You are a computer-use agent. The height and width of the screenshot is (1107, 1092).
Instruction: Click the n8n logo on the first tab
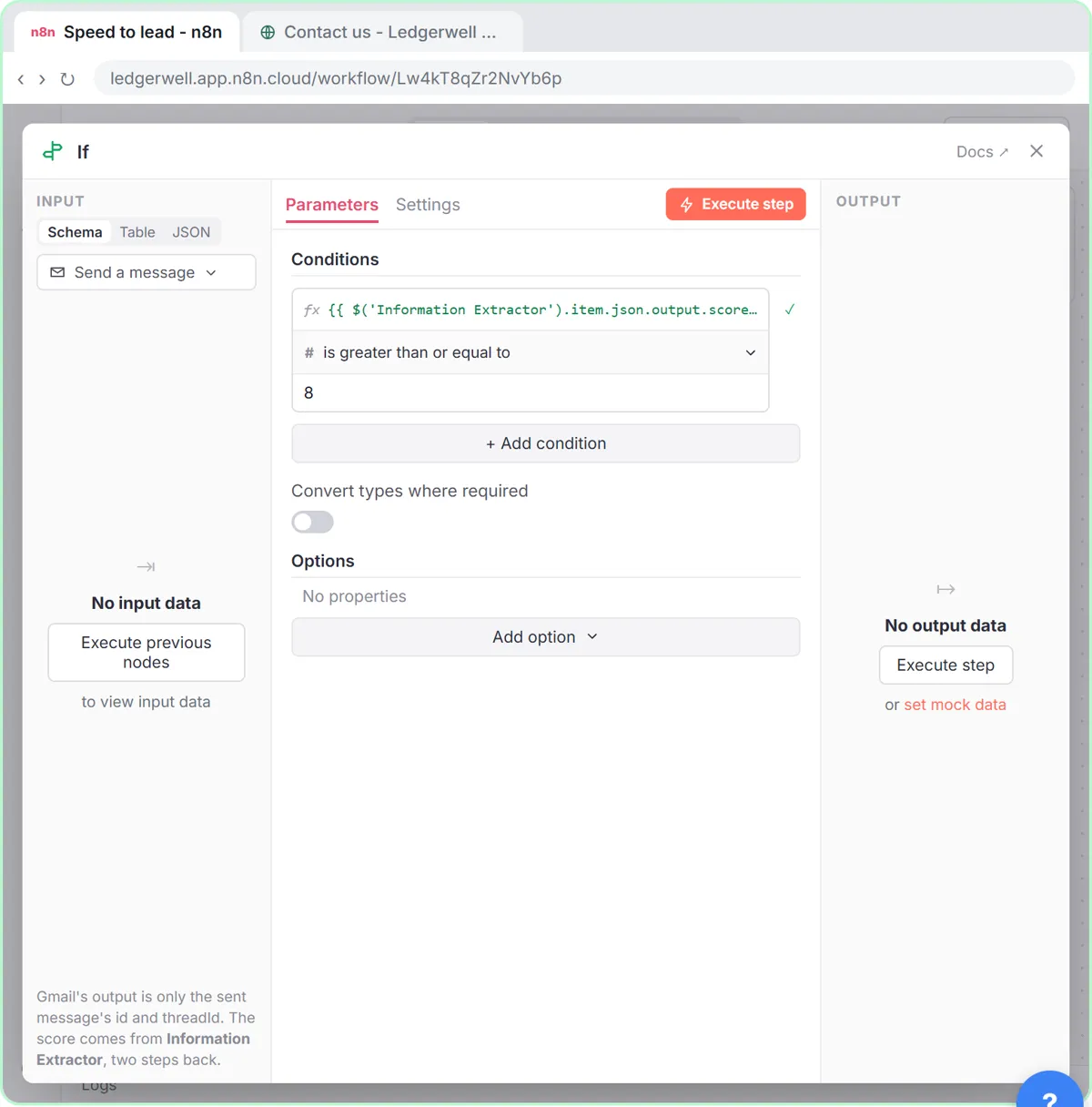tap(43, 32)
